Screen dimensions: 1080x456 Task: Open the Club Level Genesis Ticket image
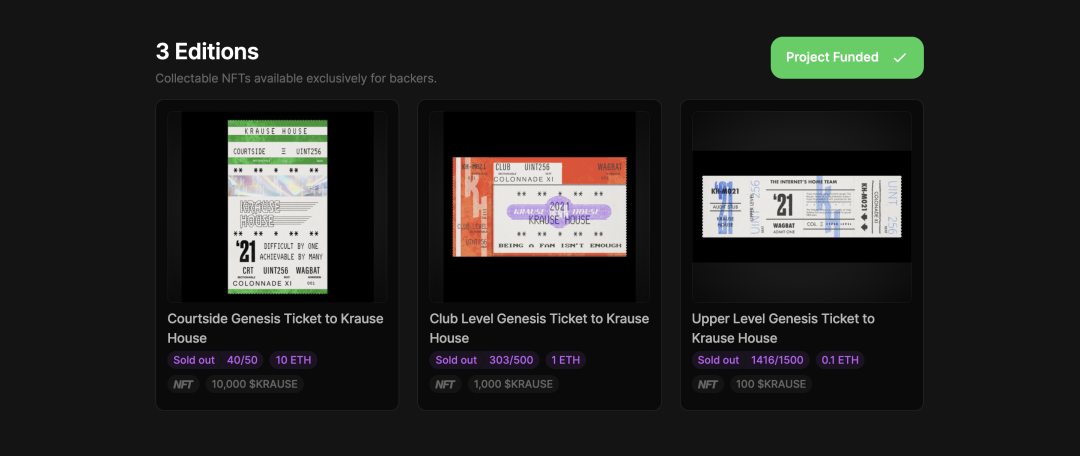[539, 207]
